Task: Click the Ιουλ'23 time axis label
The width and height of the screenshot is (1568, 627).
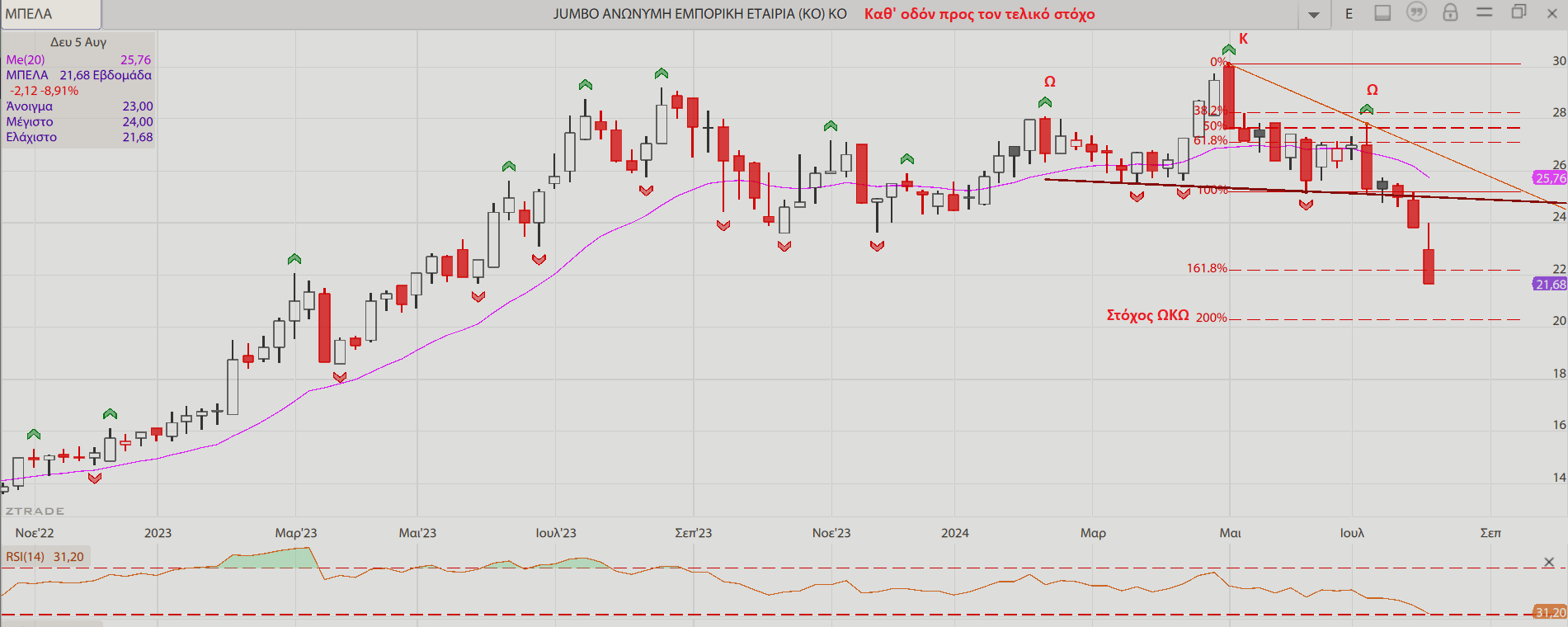Action: (556, 533)
